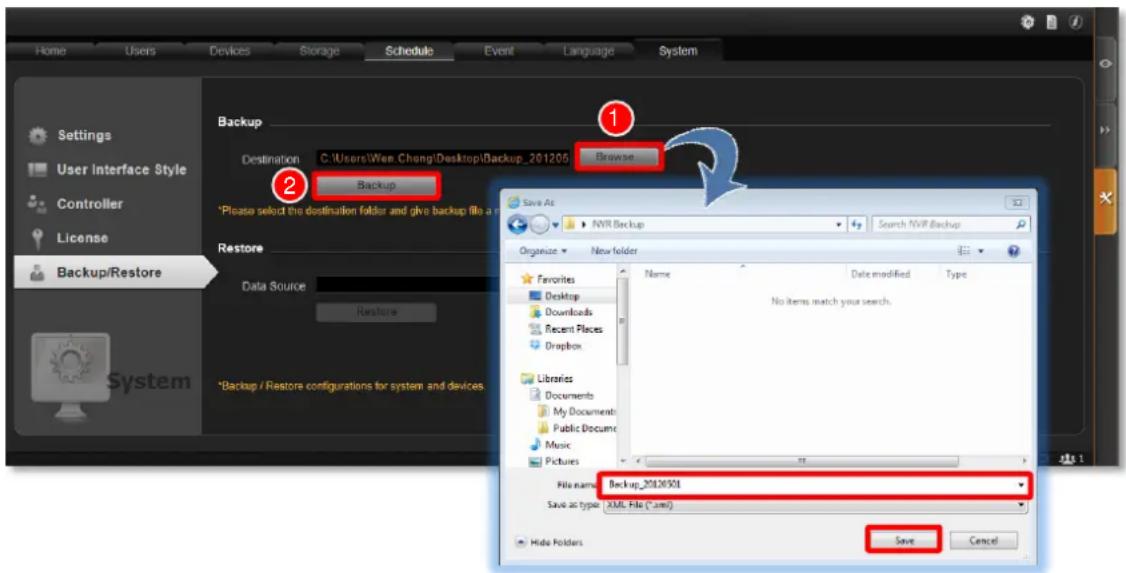Click the navigation pane vertical scrollbar
The width and height of the screenshot is (1126, 573).
[623, 321]
